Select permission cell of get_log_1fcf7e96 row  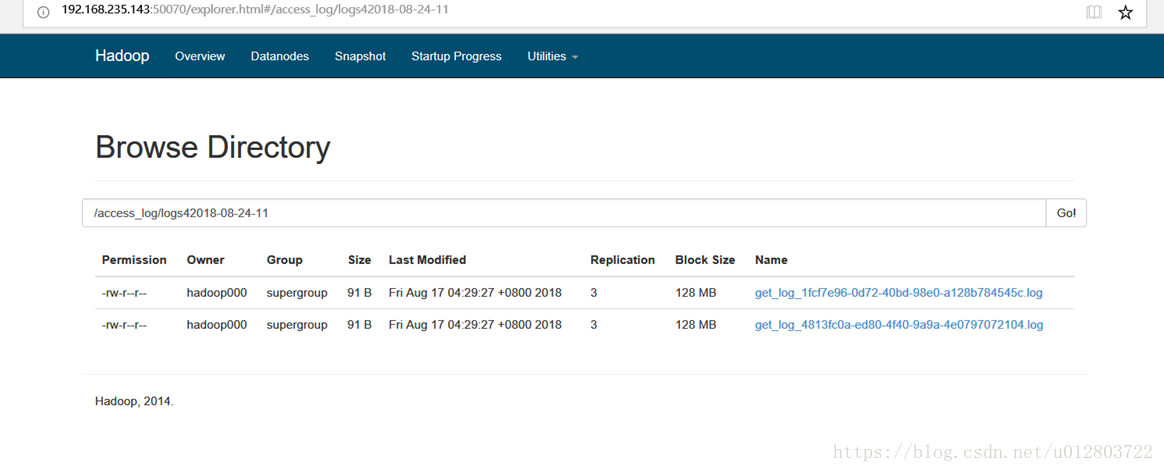click(124, 293)
